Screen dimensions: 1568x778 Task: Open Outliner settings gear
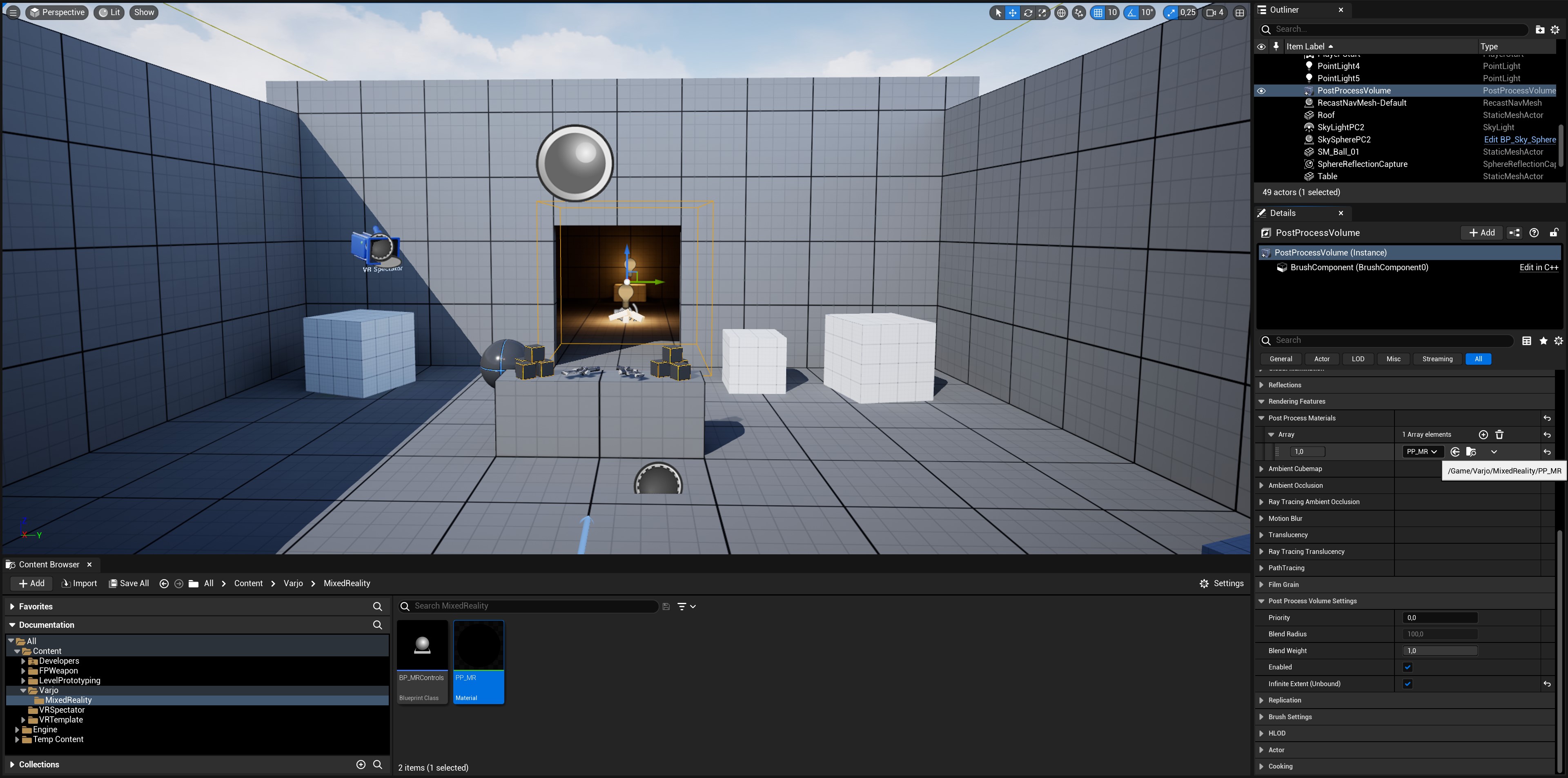(1555, 29)
